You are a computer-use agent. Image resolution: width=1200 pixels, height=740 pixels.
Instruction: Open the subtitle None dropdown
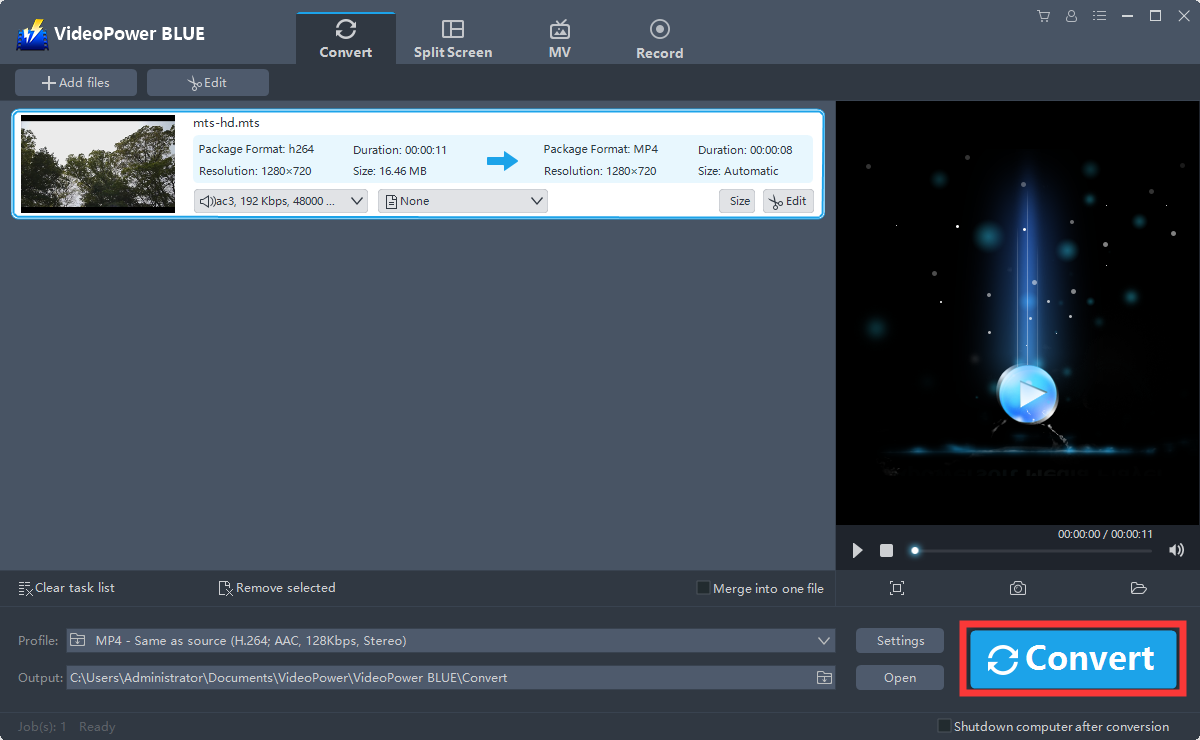[462, 200]
